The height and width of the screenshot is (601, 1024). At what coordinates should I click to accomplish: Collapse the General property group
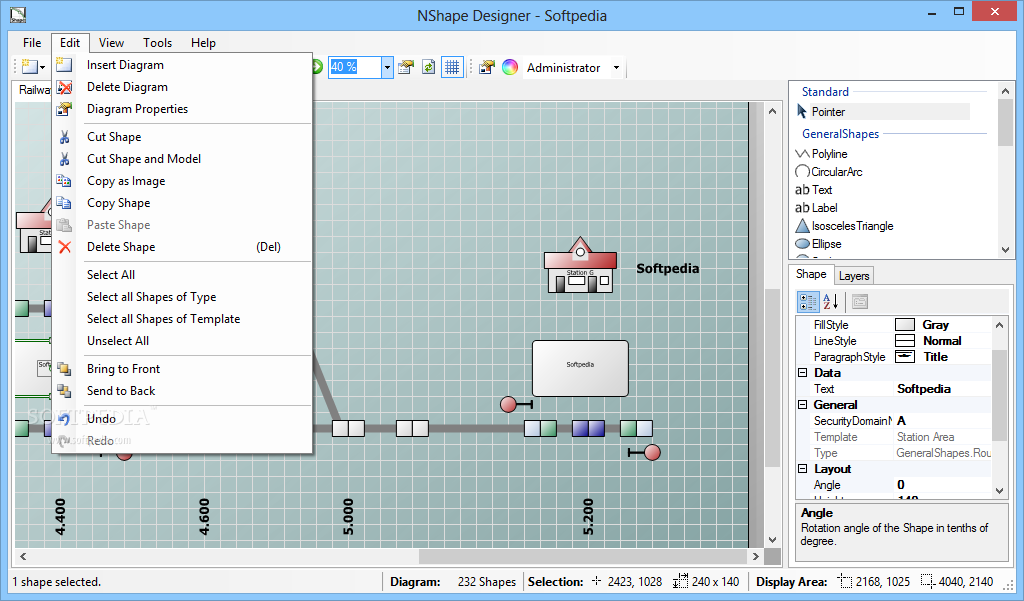tap(803, 405)
